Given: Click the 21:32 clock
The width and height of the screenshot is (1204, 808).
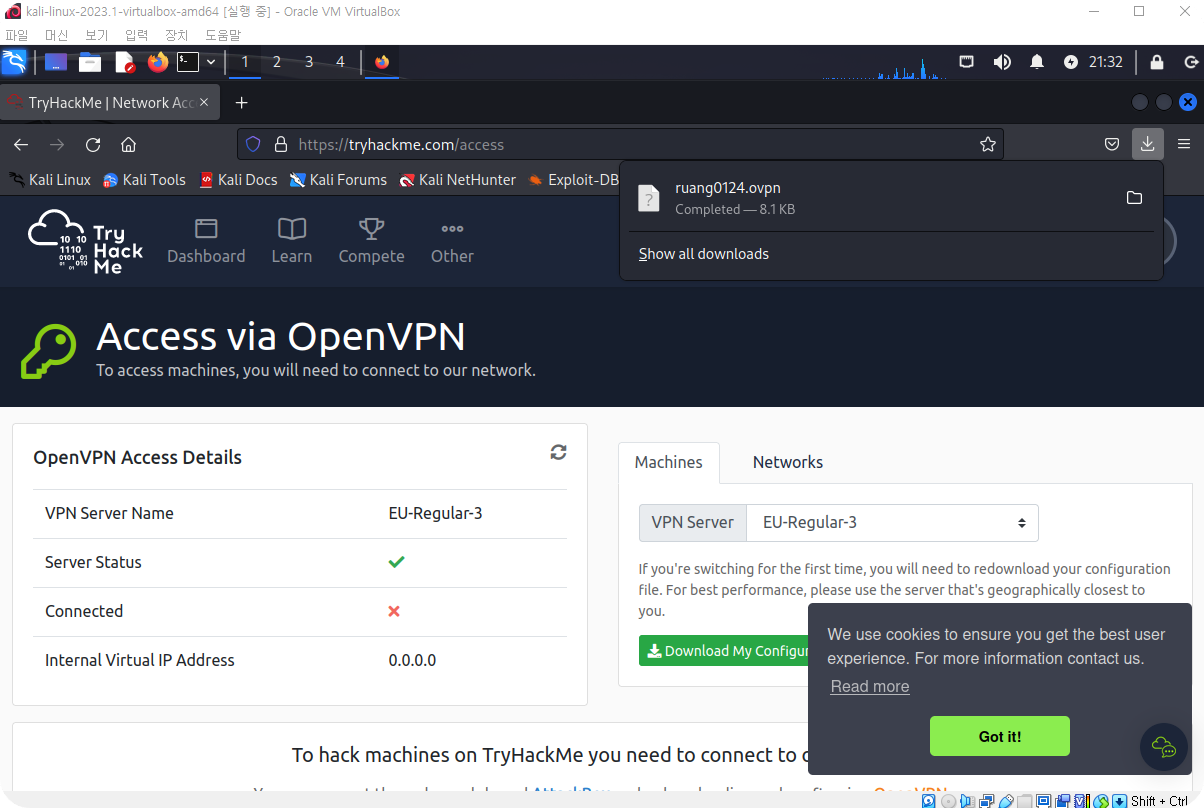Looking at the screenshot, I should coord(1106,62).
